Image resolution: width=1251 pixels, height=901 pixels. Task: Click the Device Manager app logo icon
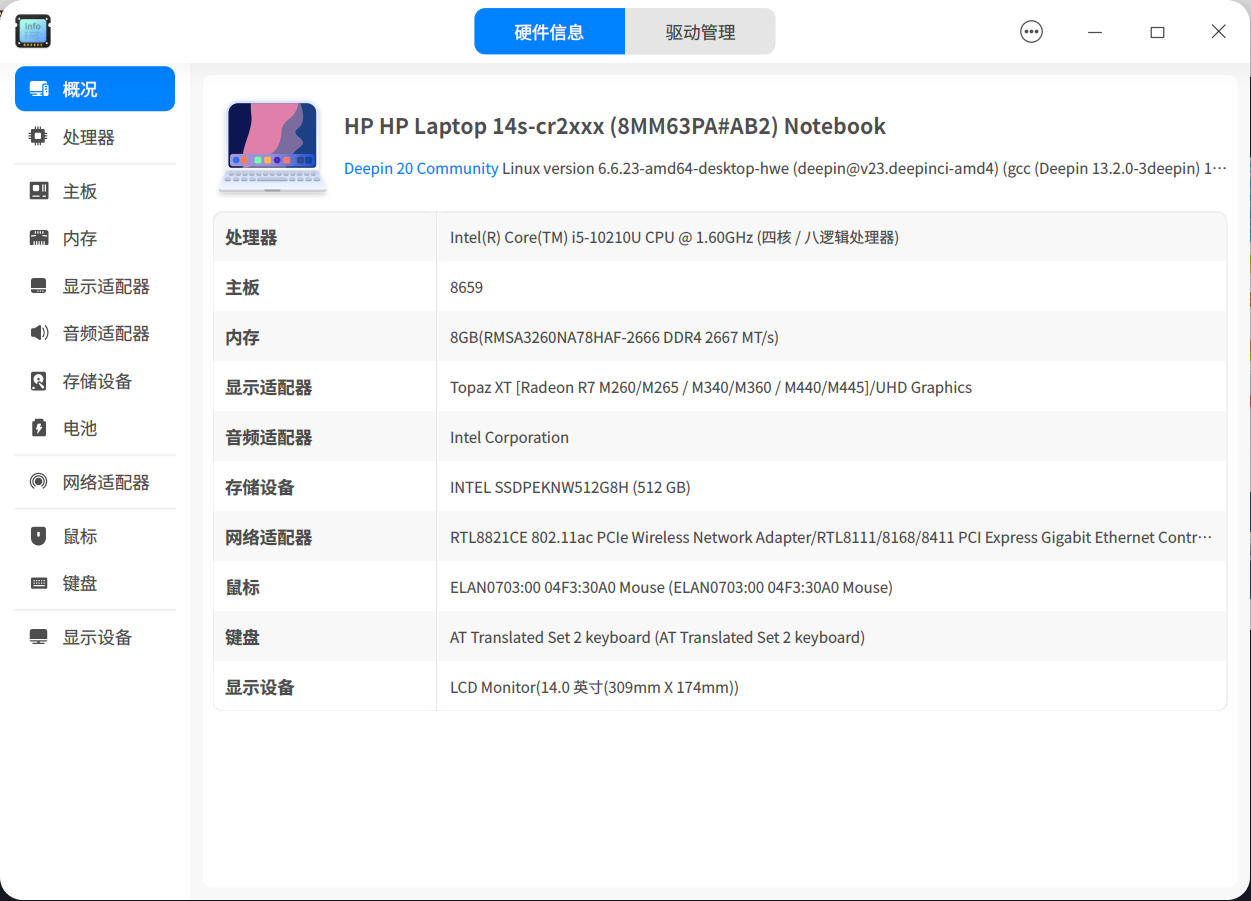(x=33, y=31)
